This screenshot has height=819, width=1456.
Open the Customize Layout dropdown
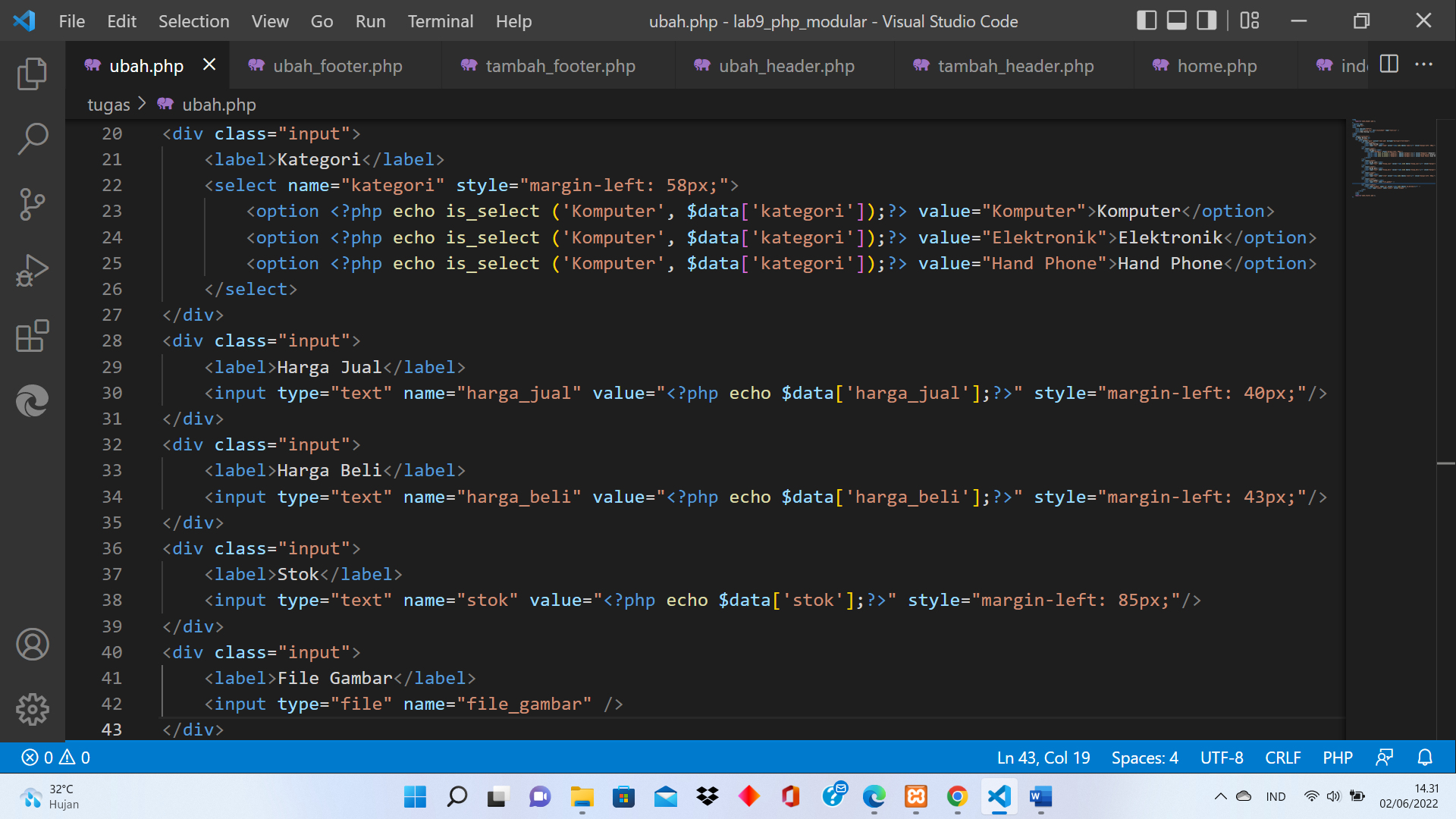(x=1248, y=20)
